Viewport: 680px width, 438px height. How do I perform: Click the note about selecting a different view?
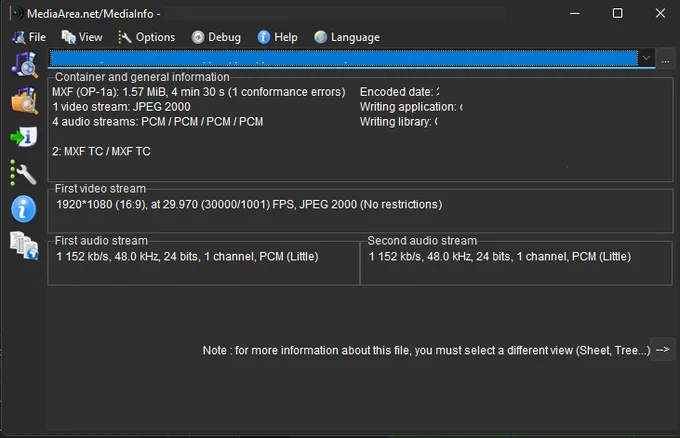[x=426, y=350]
